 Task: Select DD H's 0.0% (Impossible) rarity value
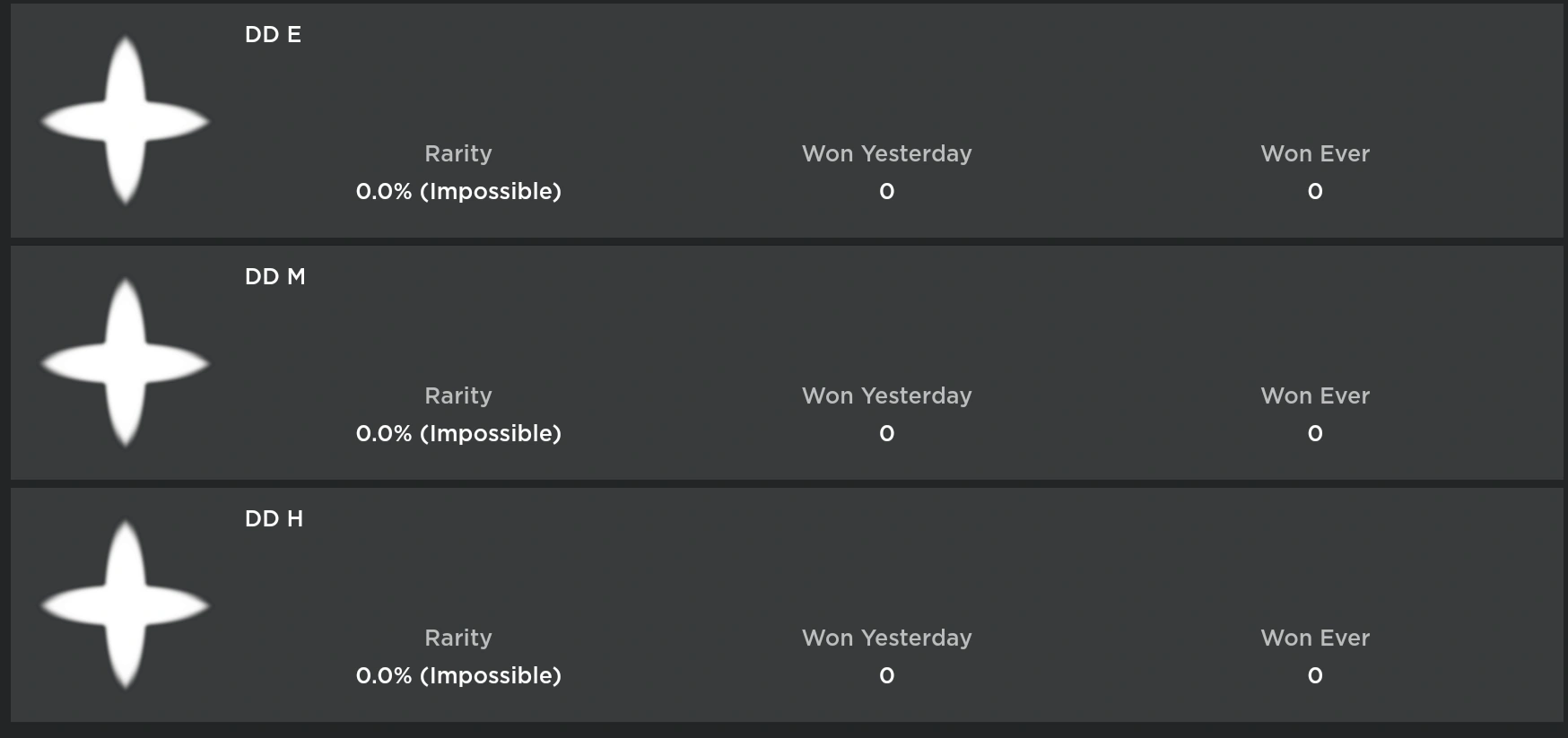click(x=458, y=675)
